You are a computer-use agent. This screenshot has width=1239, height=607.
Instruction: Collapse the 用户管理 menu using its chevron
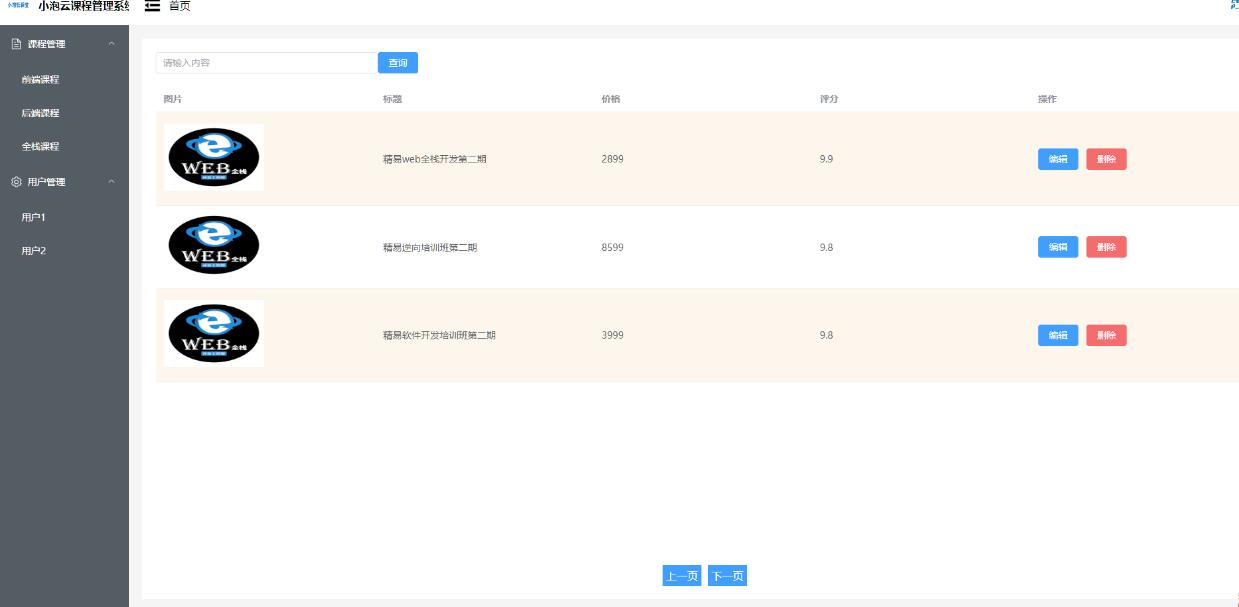111,182
